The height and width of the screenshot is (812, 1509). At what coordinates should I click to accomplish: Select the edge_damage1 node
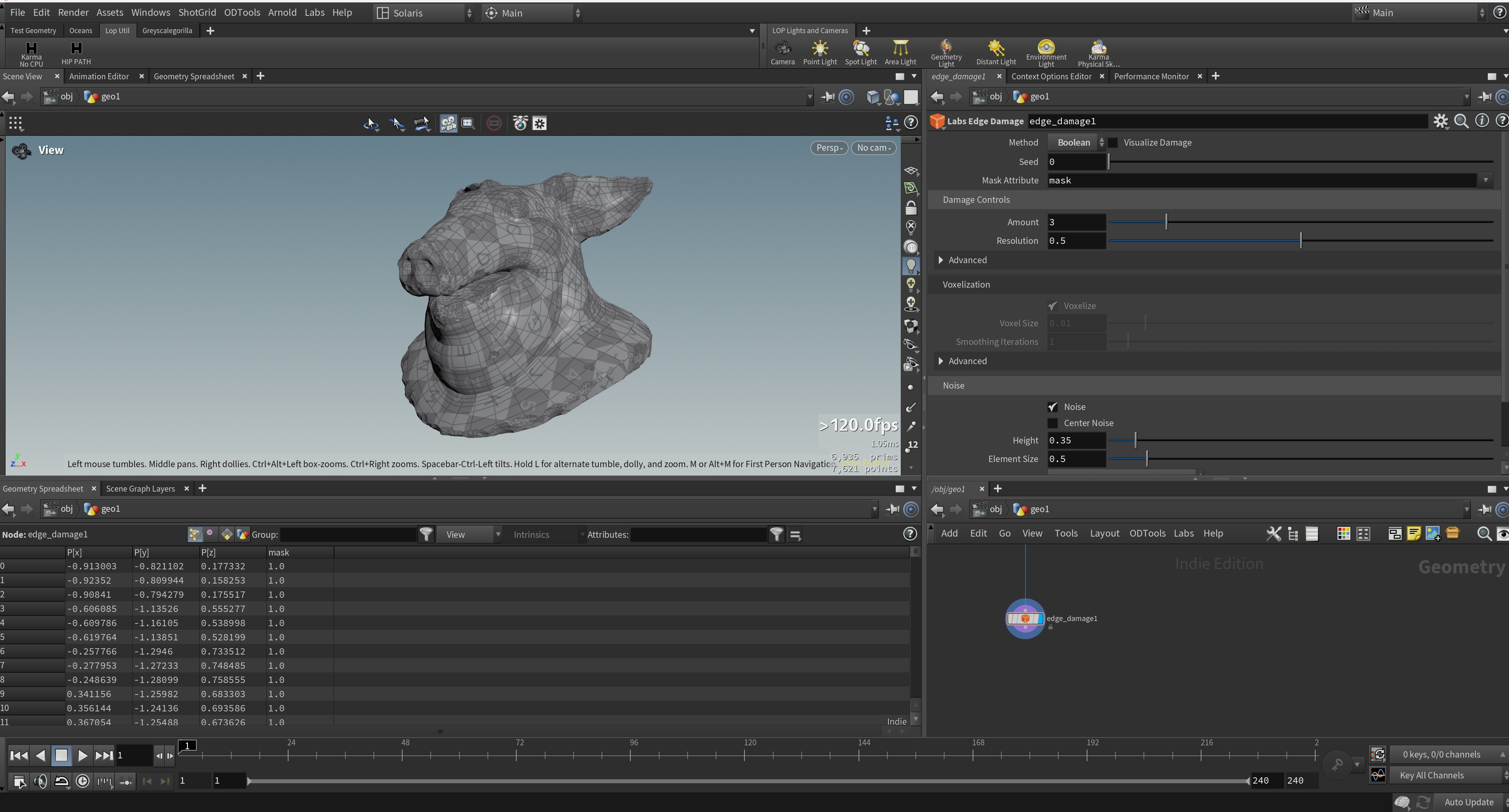click(1025, 618)
